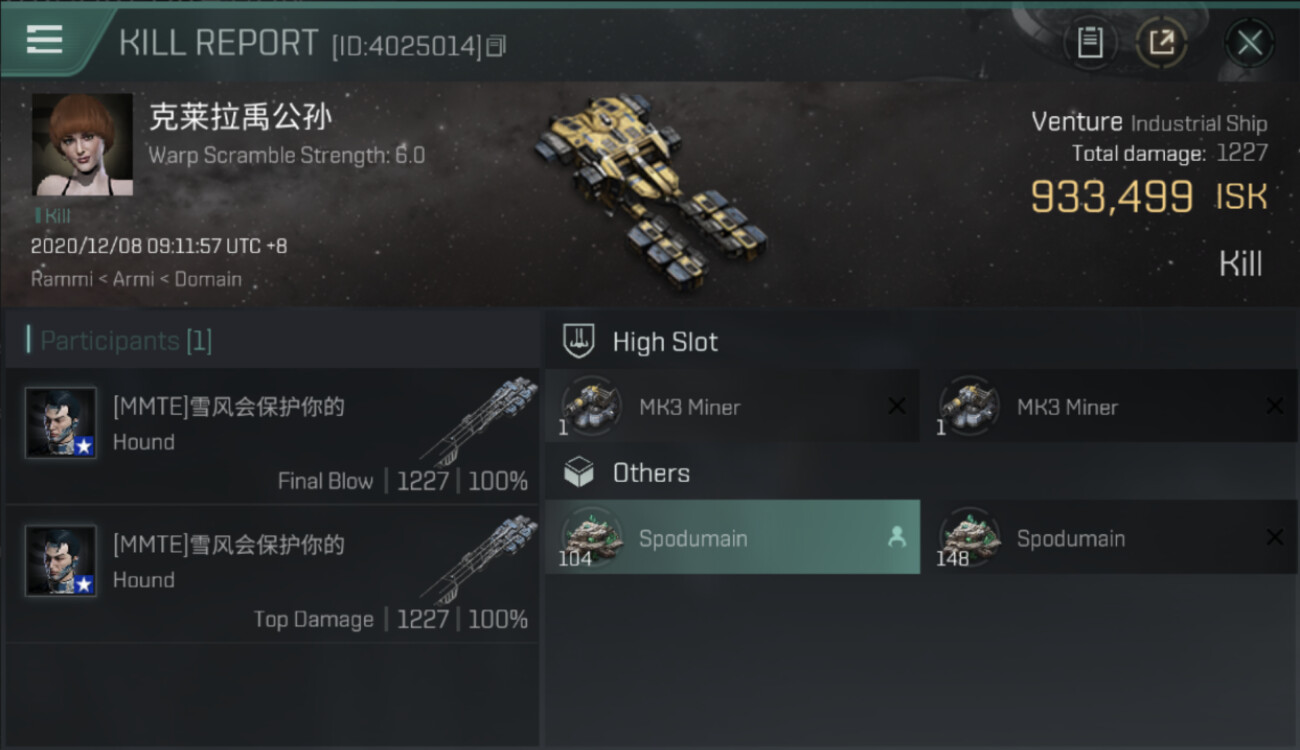Click the clipboard report icon
The width and height of the screenshot is (1300, 750).
point(1090,42)
